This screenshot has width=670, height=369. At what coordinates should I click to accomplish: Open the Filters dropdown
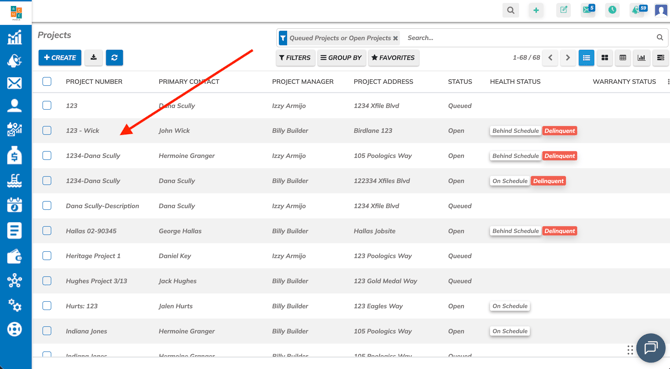click(x=295, y=58)
